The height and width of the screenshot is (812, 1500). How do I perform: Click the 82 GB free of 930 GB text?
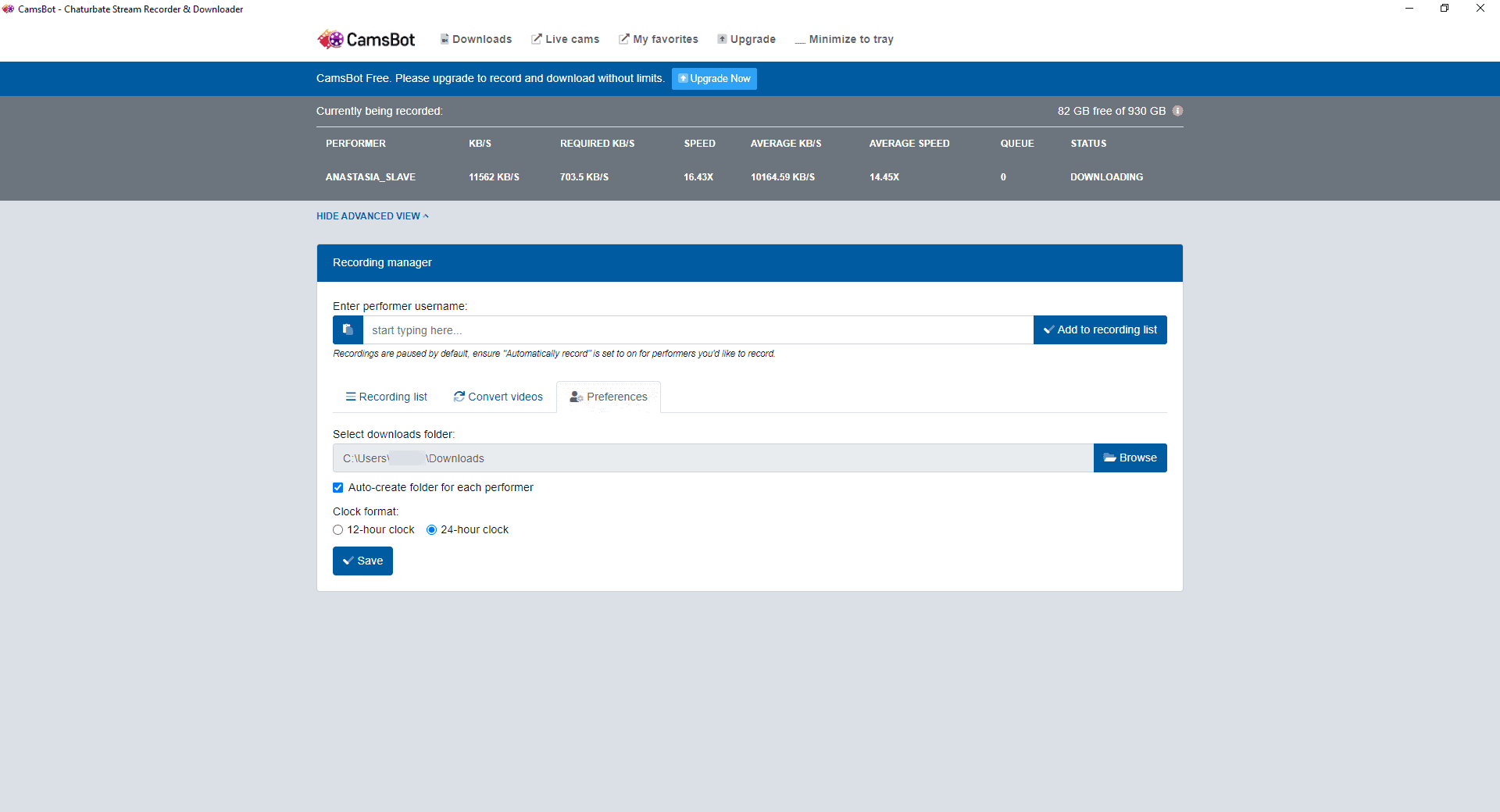(1112, 111)
